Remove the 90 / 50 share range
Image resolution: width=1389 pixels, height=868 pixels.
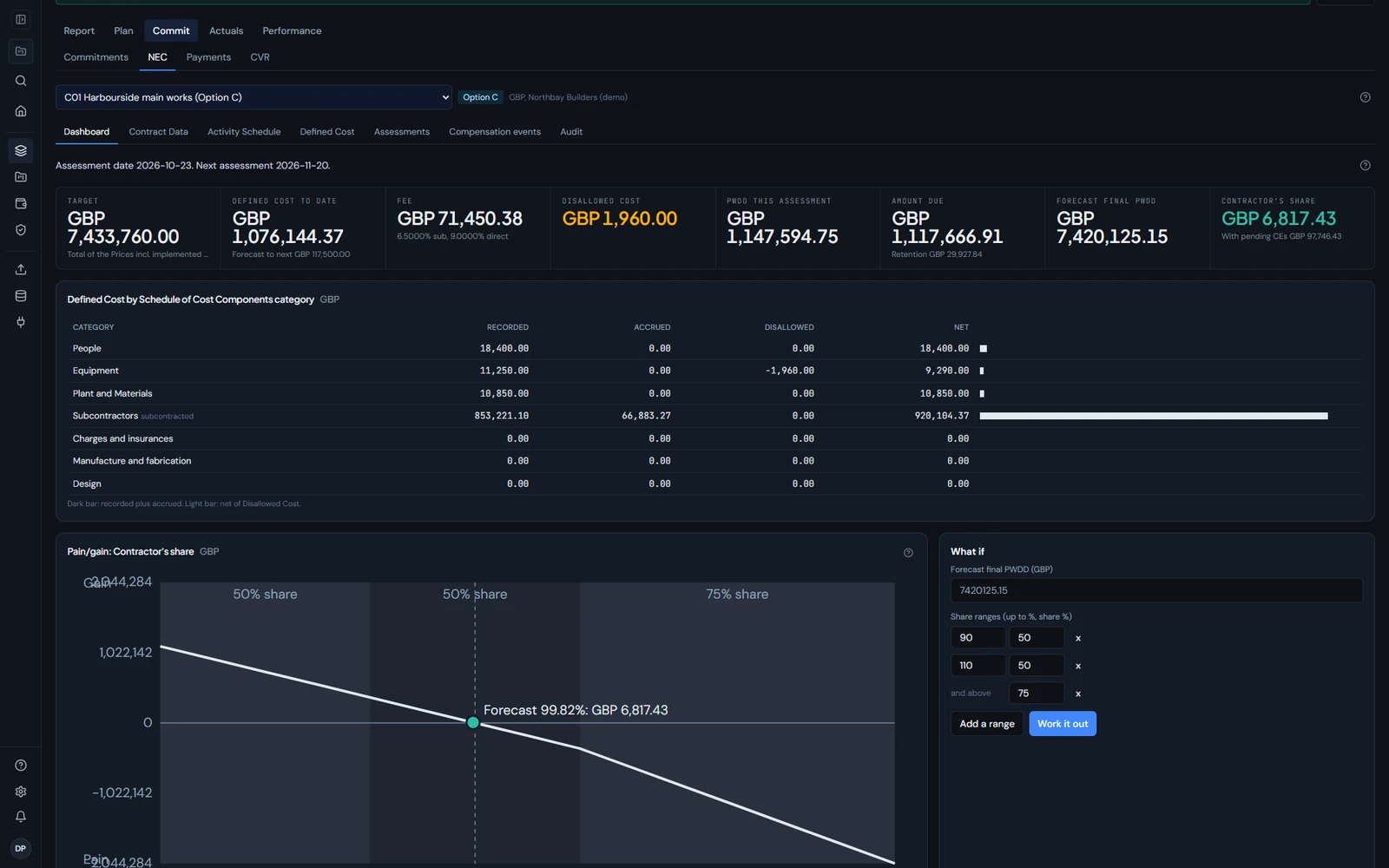pos(1078,638)
